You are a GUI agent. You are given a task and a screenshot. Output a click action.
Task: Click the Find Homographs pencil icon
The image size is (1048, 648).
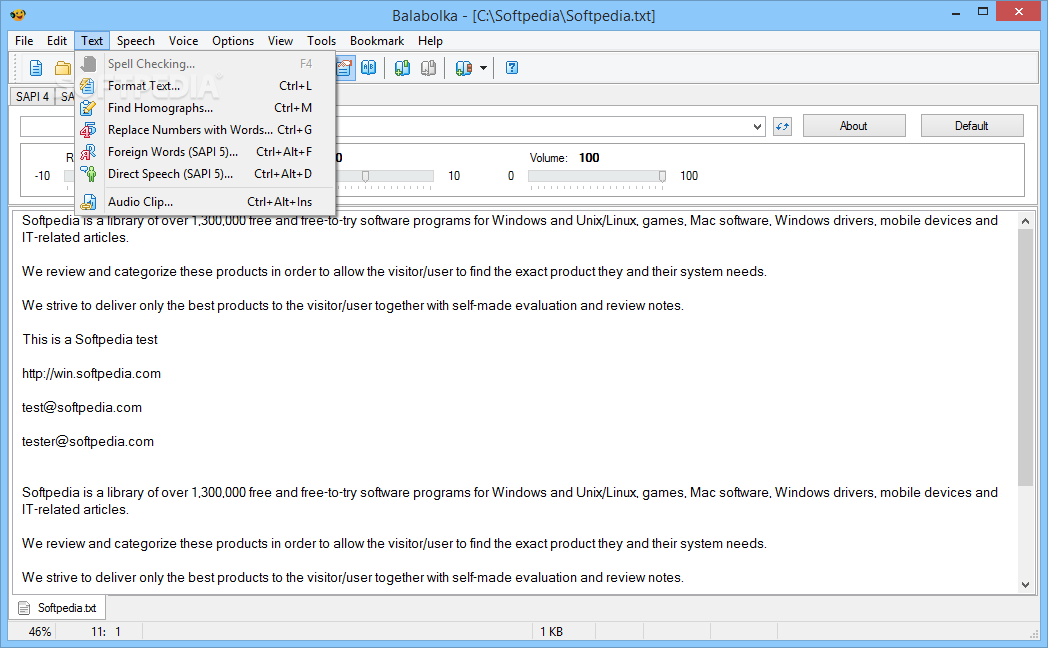coord(88,108)
